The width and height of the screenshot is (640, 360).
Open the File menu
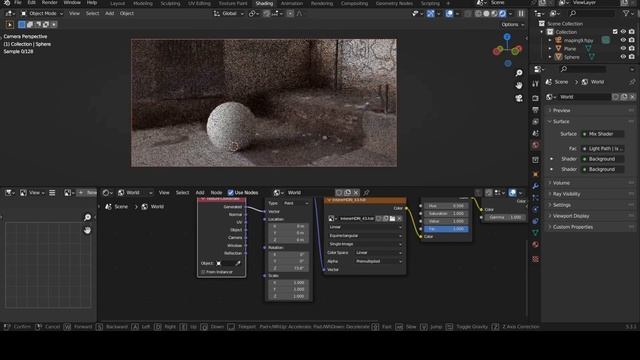(18, 3)
